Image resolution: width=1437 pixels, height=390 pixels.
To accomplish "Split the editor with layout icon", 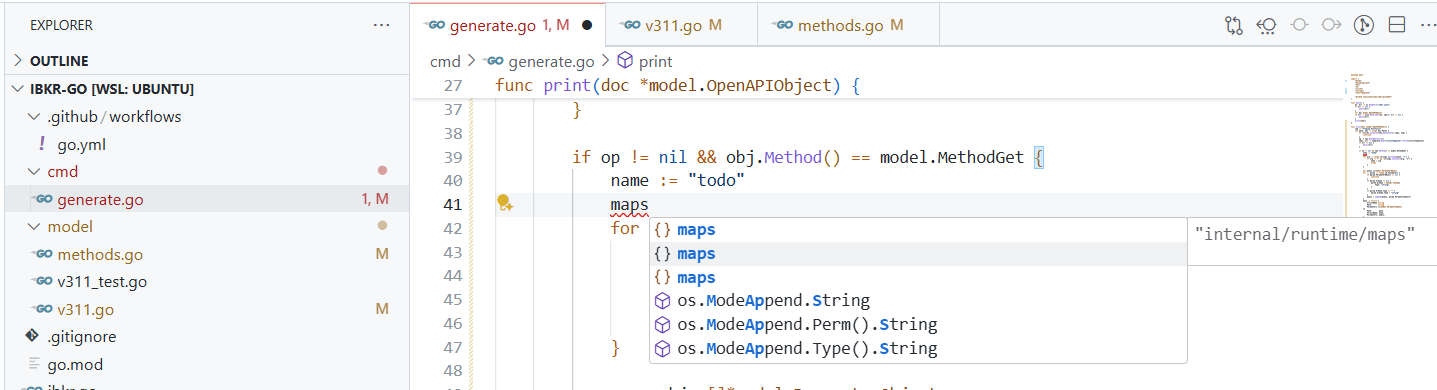I will coord(1397,25).
